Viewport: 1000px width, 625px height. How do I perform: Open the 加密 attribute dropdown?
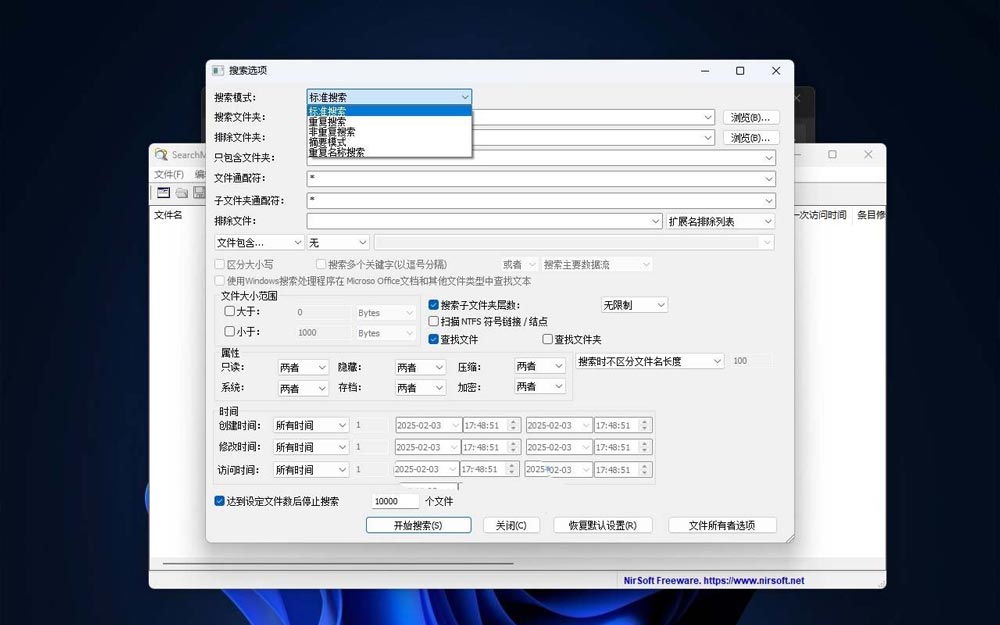click(x=540, y=386)
